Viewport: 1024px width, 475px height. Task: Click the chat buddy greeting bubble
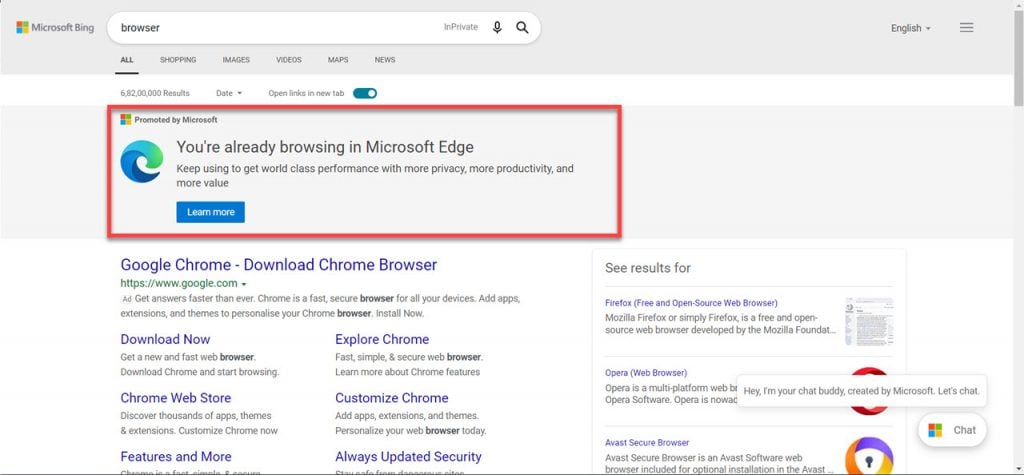[861, 391]
